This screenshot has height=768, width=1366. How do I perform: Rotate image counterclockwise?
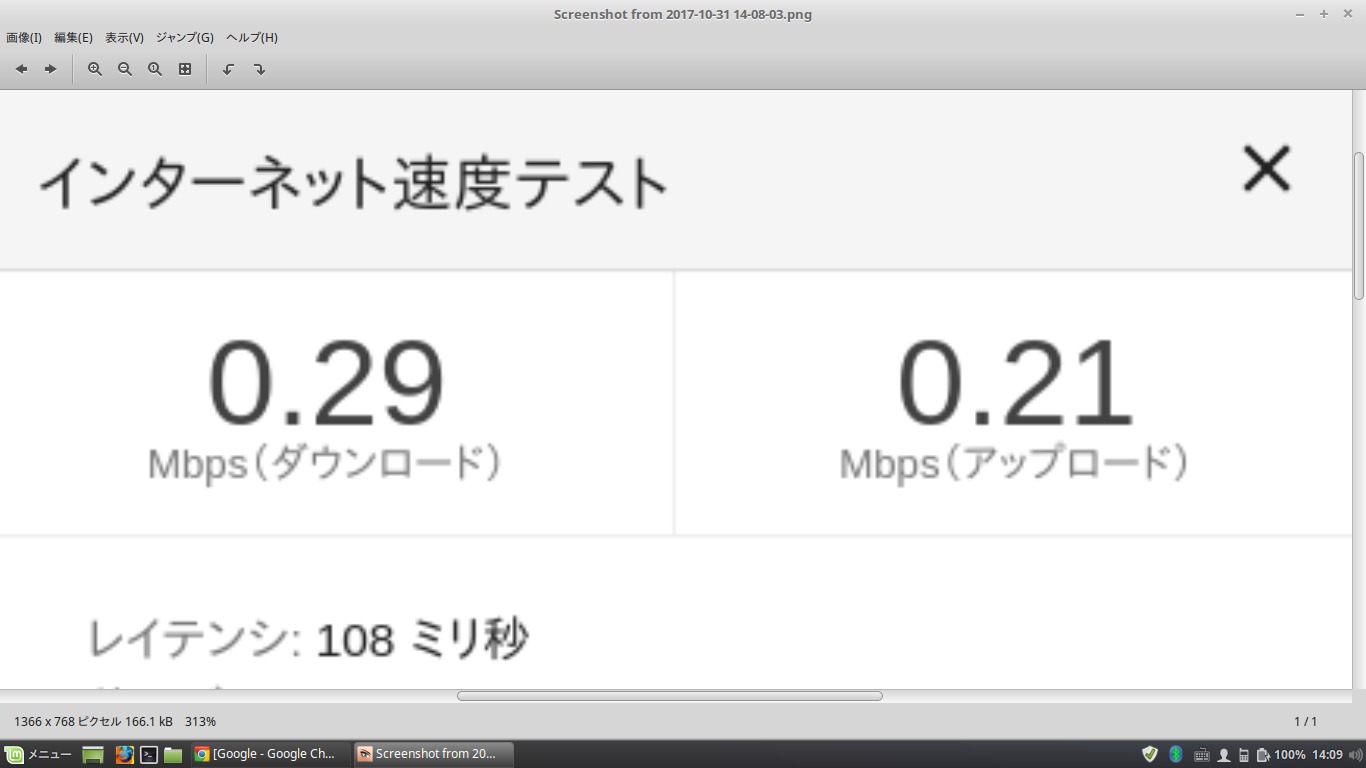point(229,69)
